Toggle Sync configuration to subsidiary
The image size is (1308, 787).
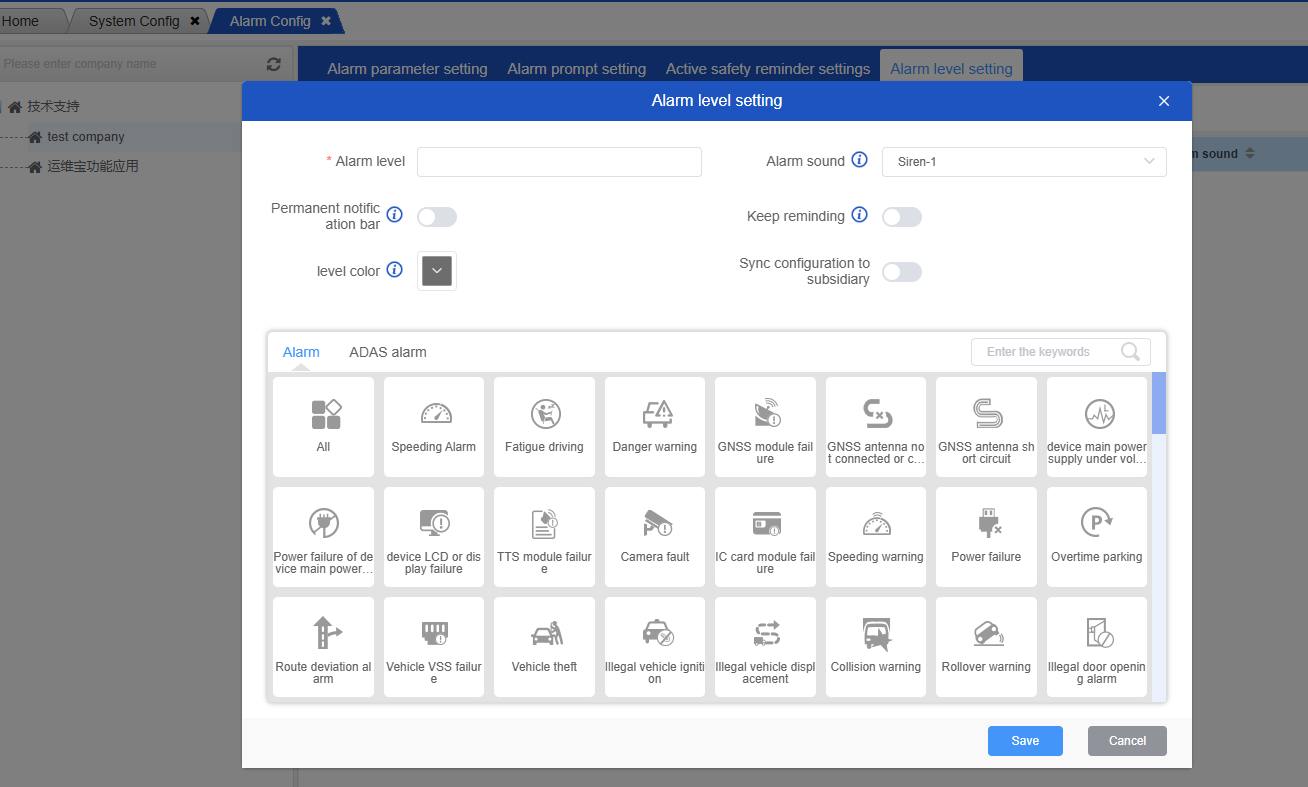pyautogui.click(x=901, y=272)
